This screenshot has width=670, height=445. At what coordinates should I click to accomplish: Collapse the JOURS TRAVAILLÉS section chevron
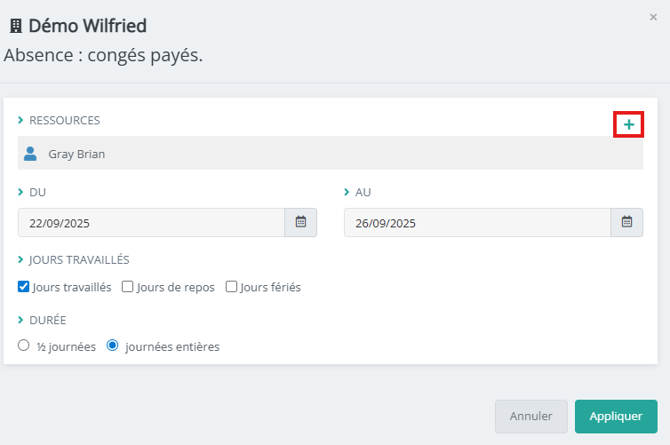(21, 260)
